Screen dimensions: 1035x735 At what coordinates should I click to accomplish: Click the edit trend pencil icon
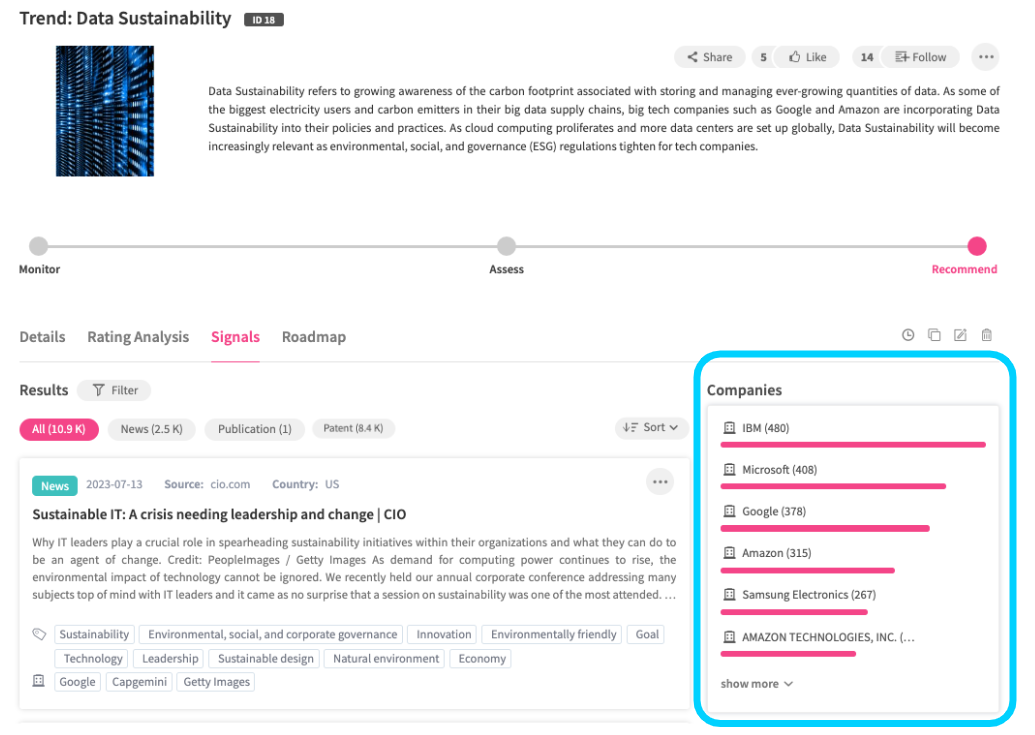(960, 335)
